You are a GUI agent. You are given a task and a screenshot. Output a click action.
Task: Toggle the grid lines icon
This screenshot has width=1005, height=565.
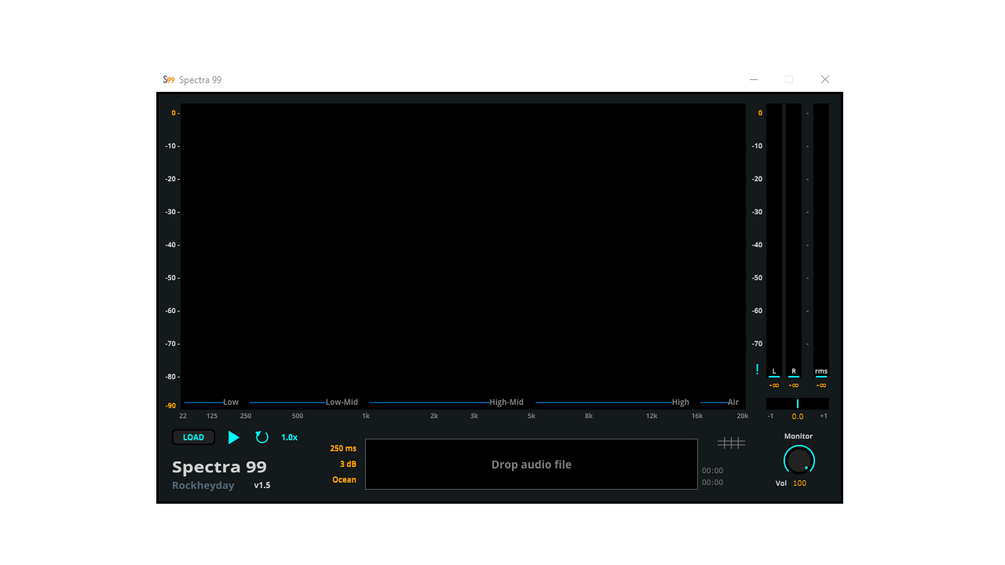[731, 443]
